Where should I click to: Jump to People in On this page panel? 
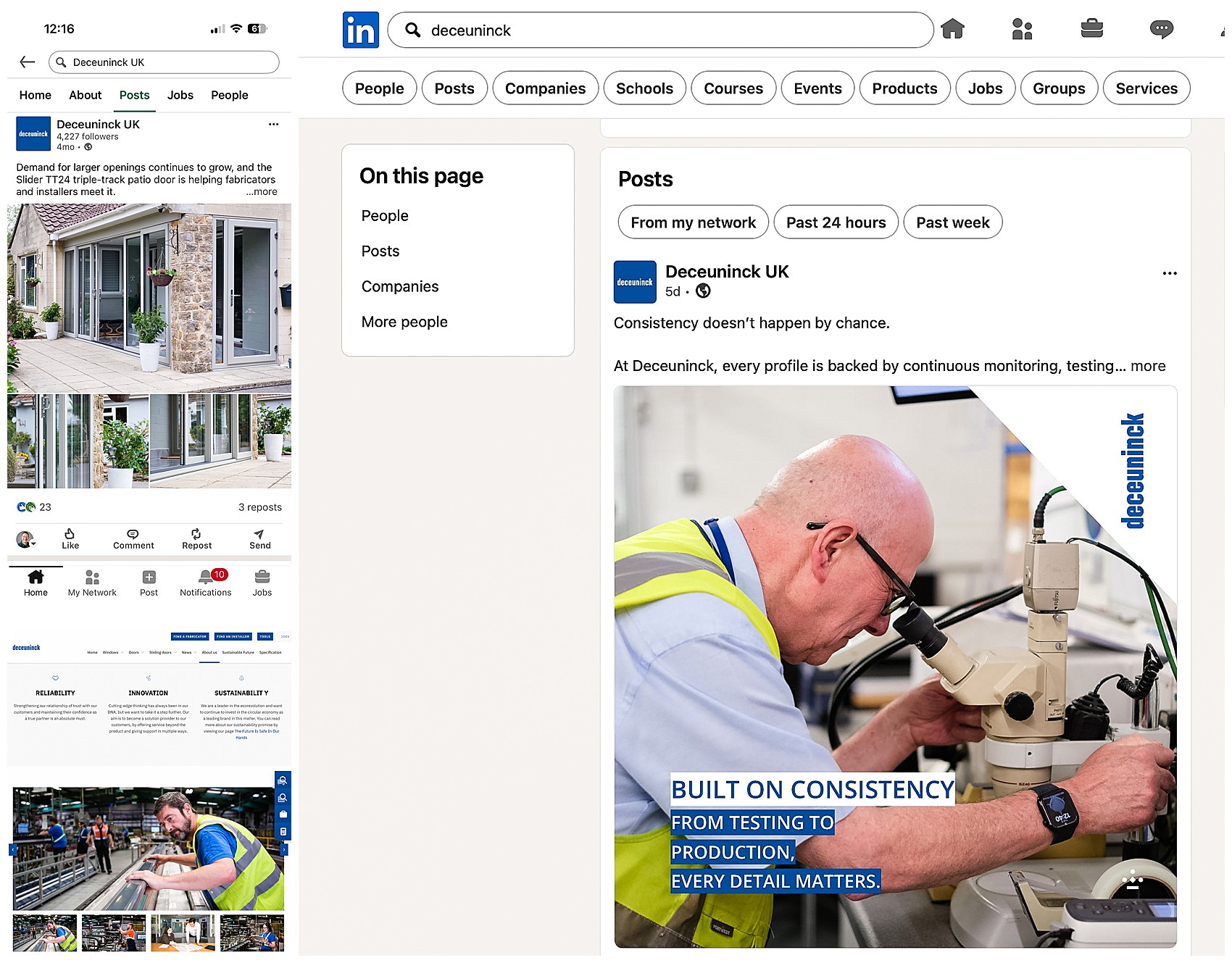click(385, 216)
